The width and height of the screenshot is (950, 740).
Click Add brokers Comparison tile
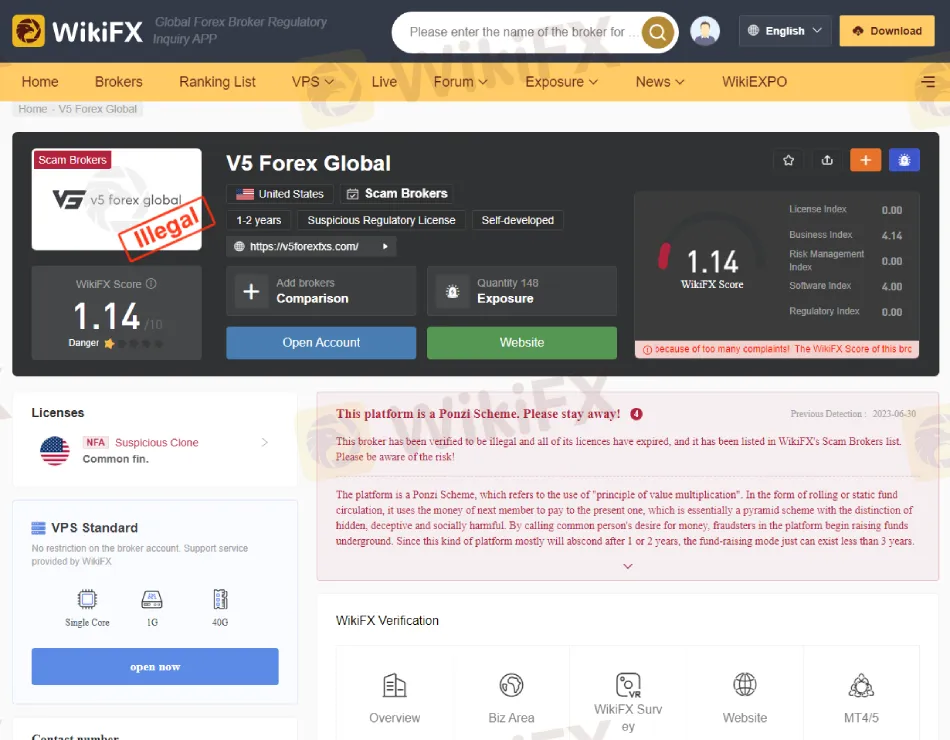click(321, 291)
